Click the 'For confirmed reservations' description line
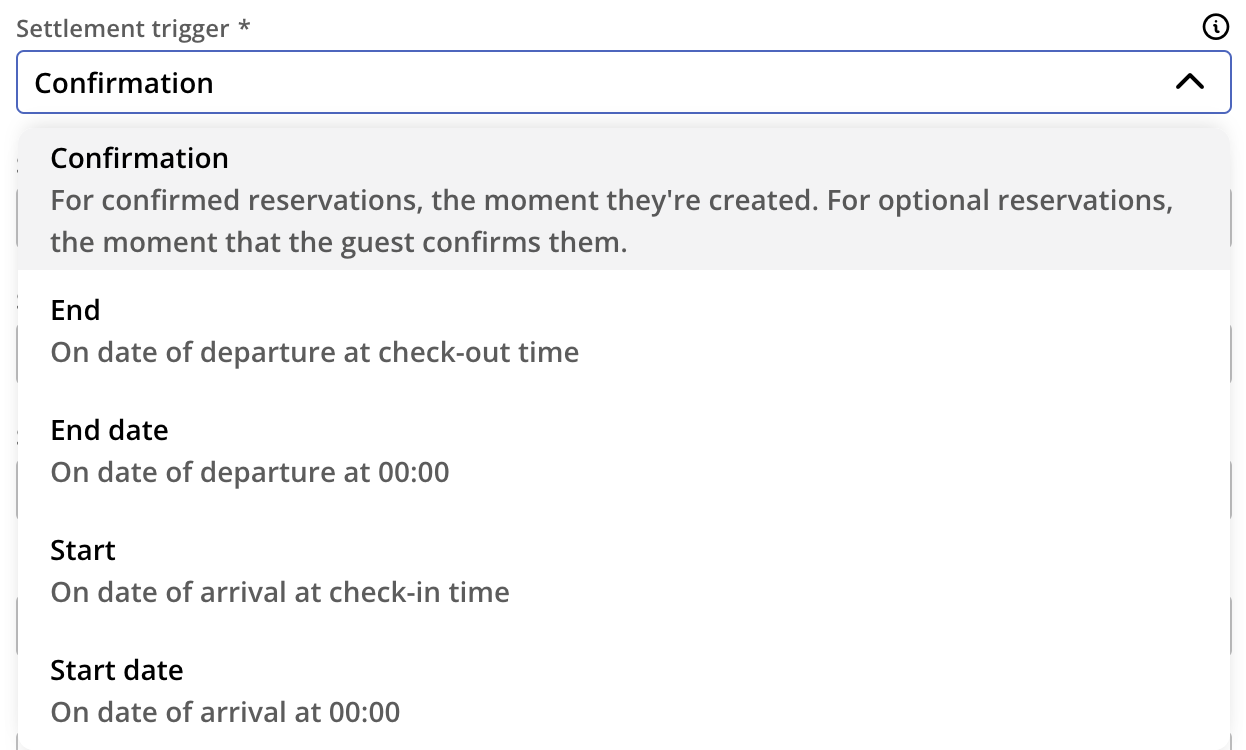 pyautogui.click(x=611, y=200)
